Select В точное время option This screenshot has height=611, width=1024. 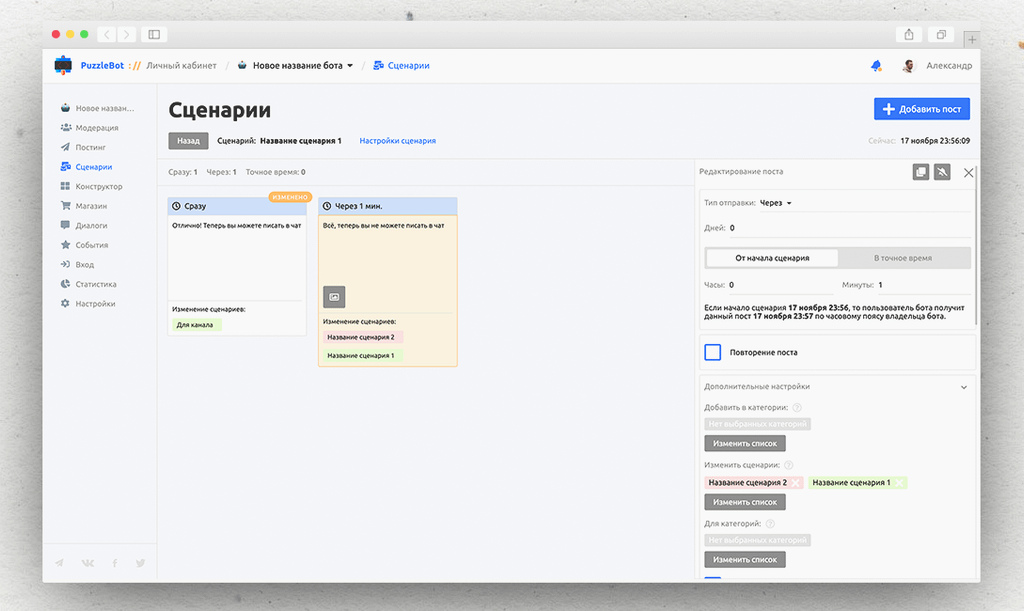903,258
